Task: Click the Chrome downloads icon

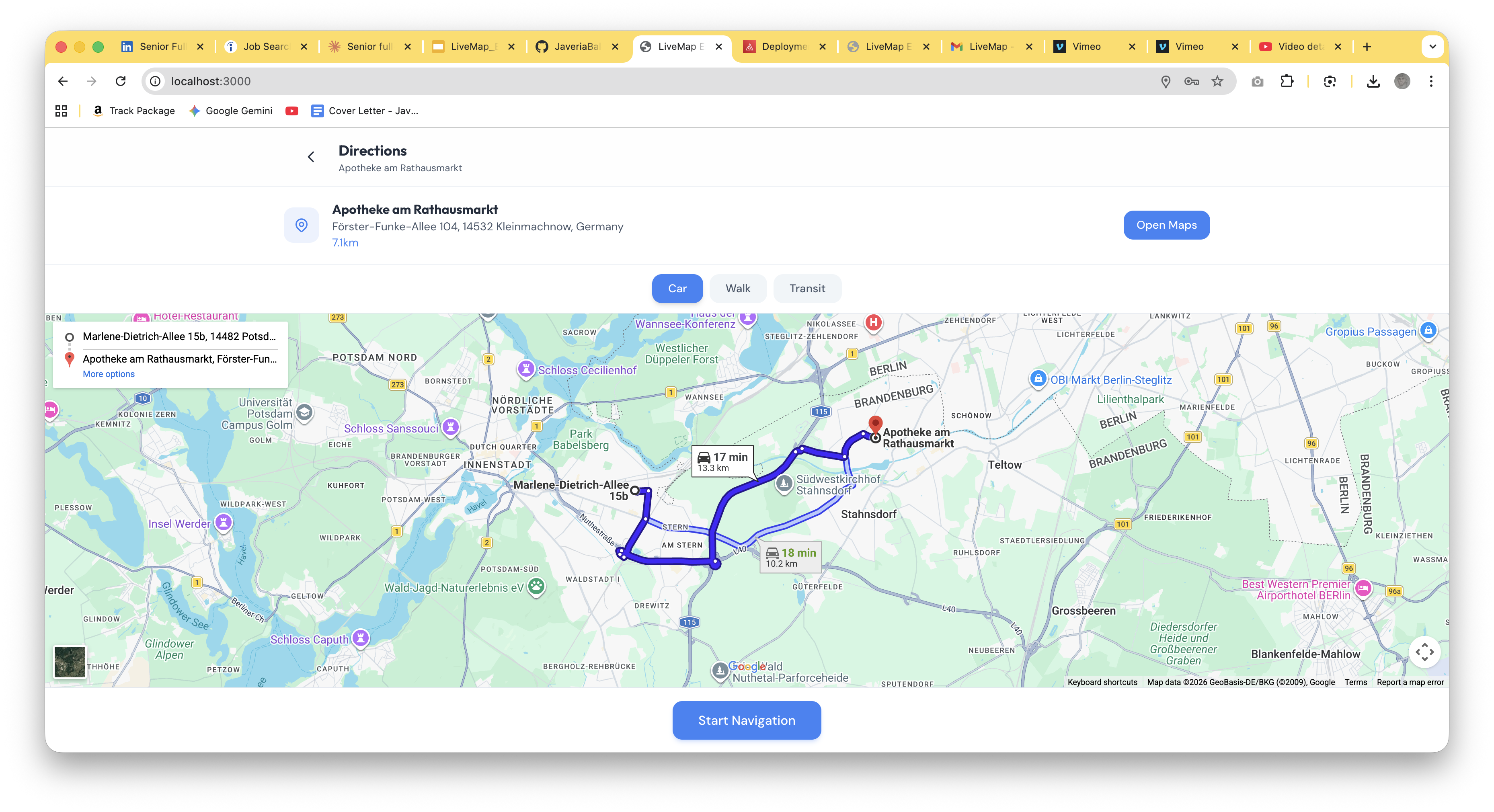Action: (1373, 81)
